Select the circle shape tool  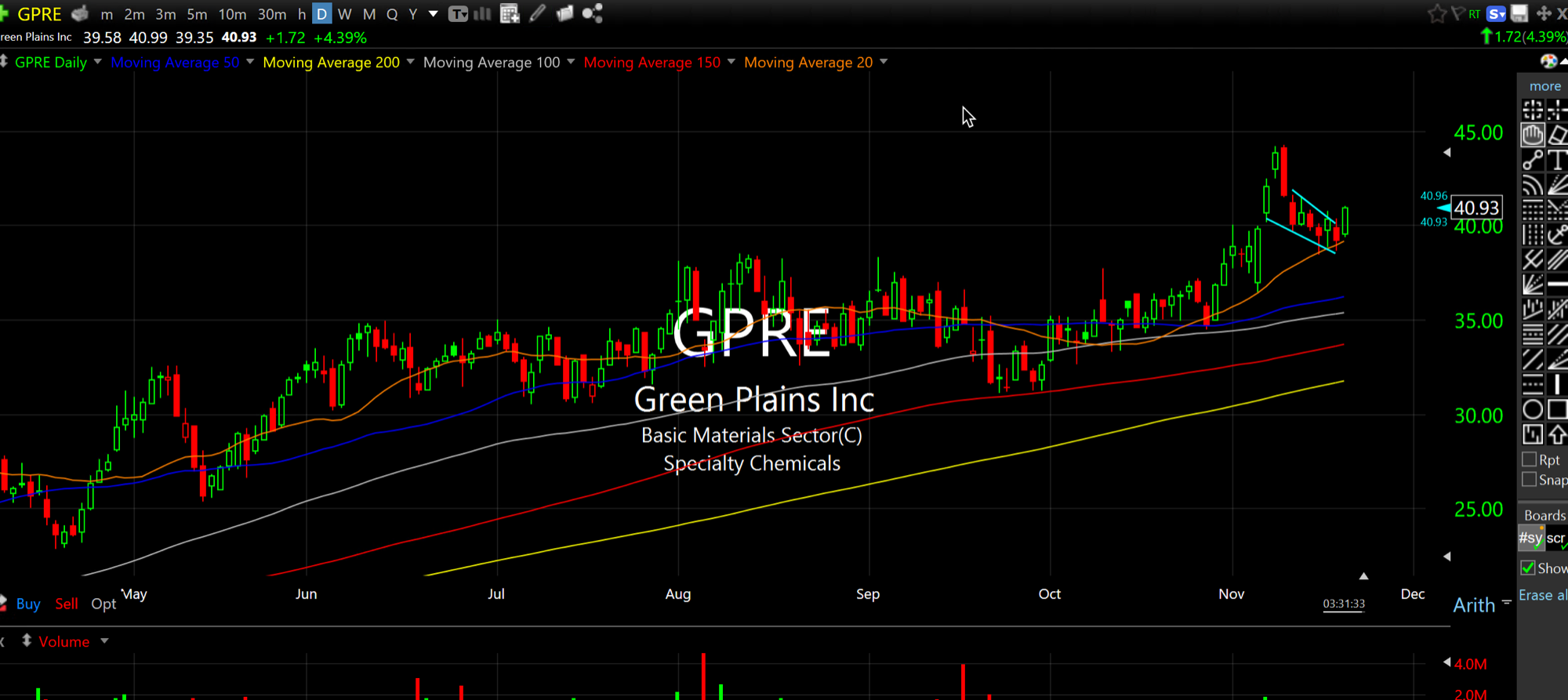pyautogui.click(x=1532, y=409)
